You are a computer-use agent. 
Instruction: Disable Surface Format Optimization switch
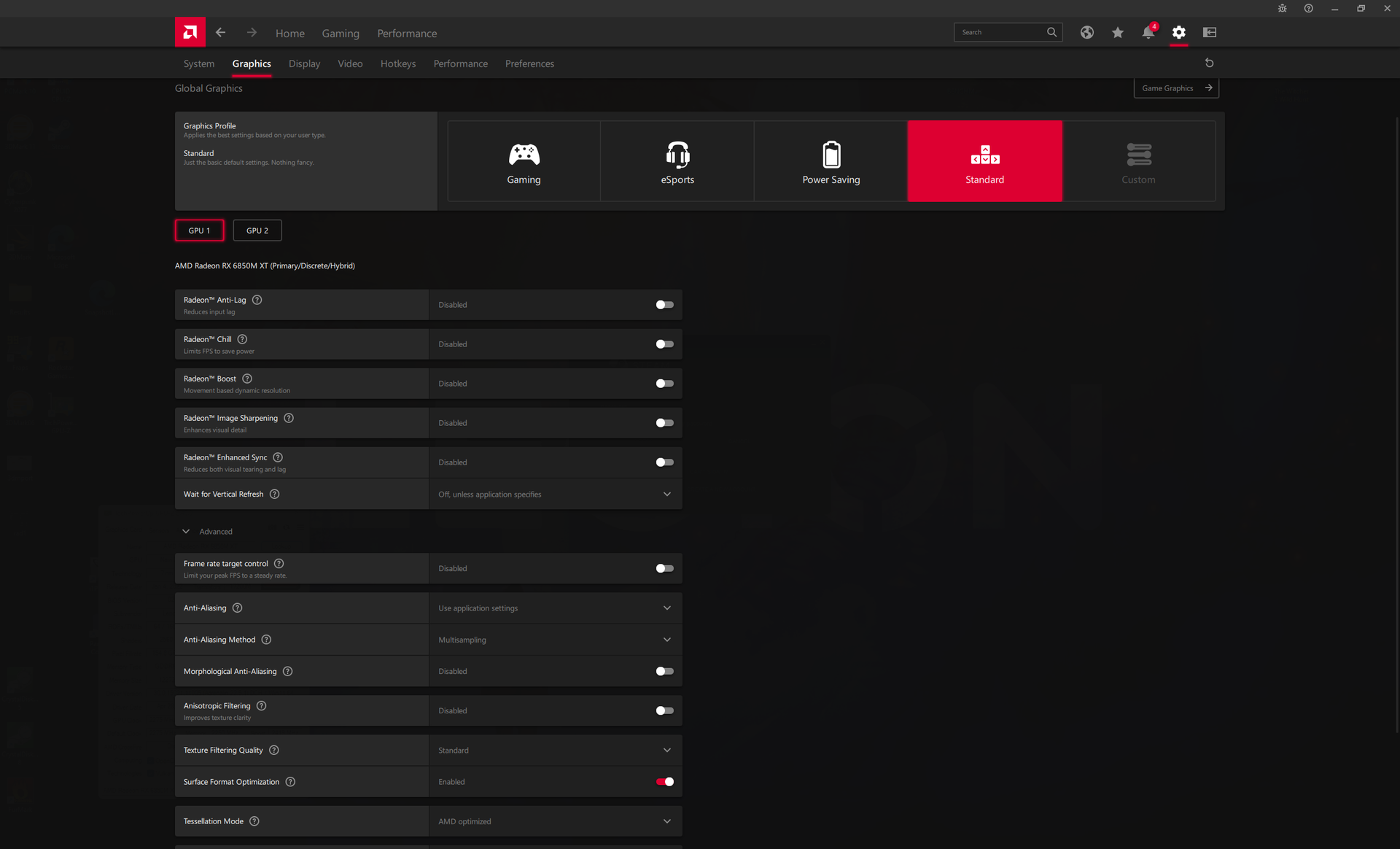(664, 782)
